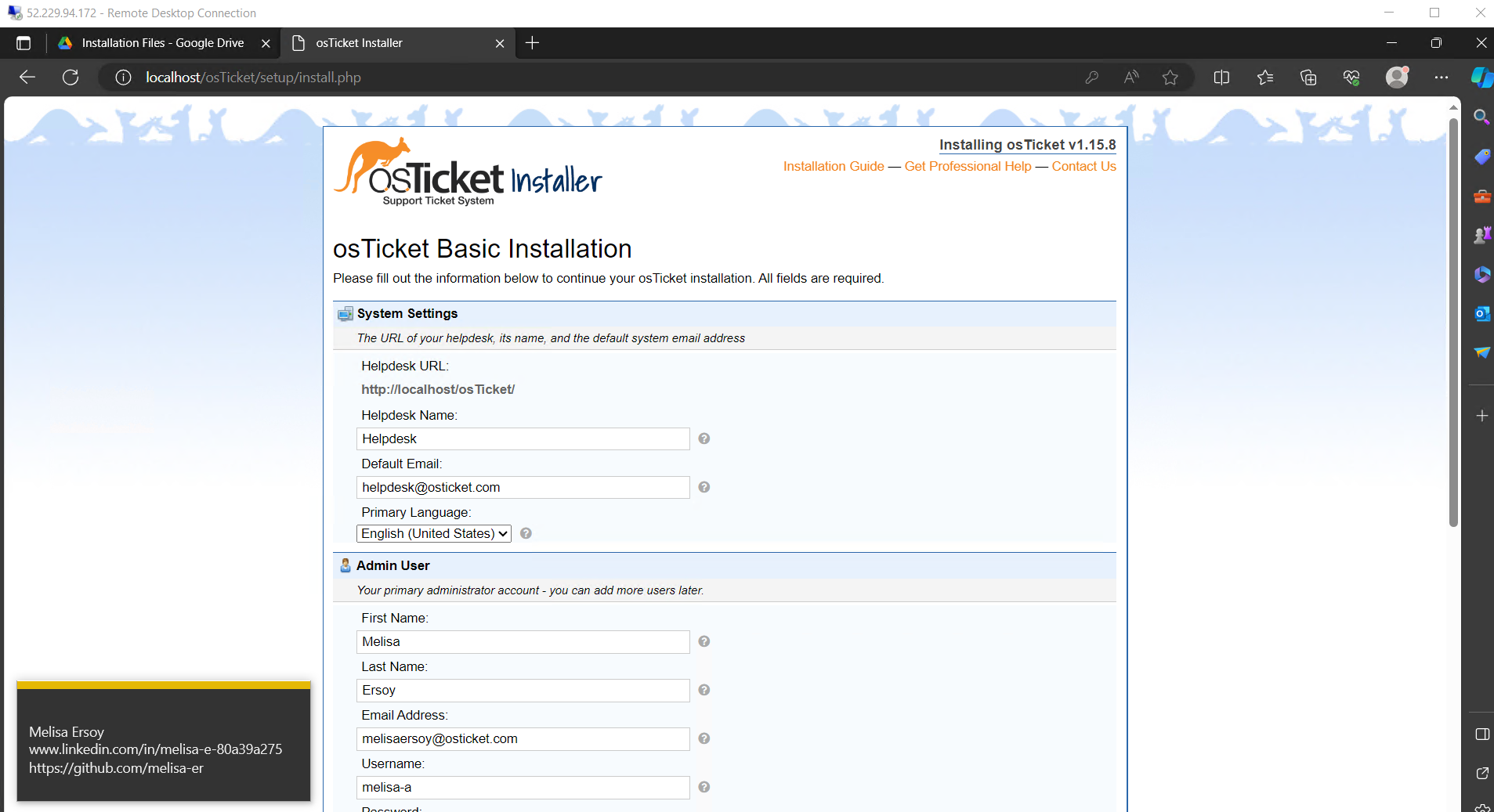The width and height of the screenshot is (1494, 812).
Task: Toggle the split screen icon
Action: [1221, 78]
